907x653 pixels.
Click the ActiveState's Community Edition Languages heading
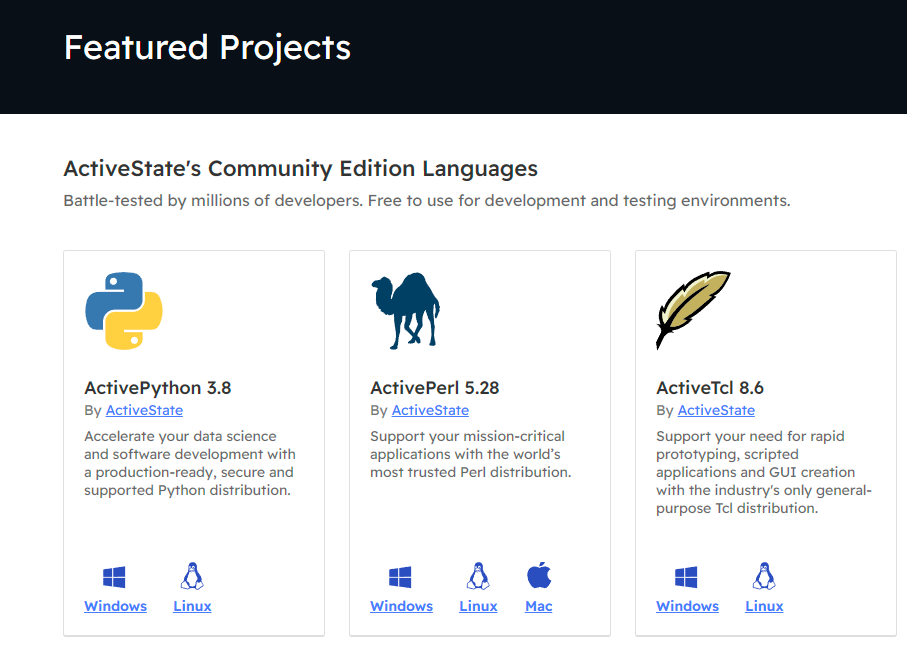tap(301, 169)
